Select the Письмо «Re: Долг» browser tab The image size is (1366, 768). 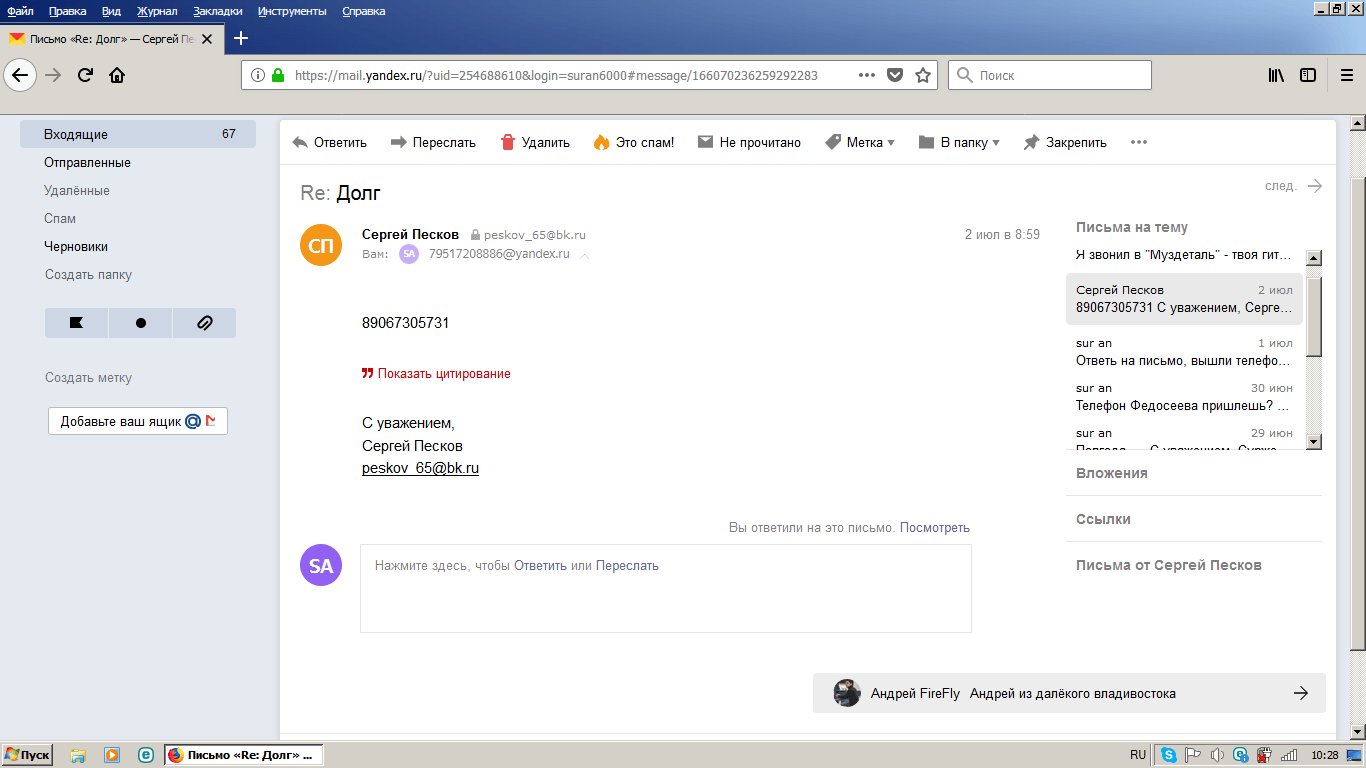(114, 39)
